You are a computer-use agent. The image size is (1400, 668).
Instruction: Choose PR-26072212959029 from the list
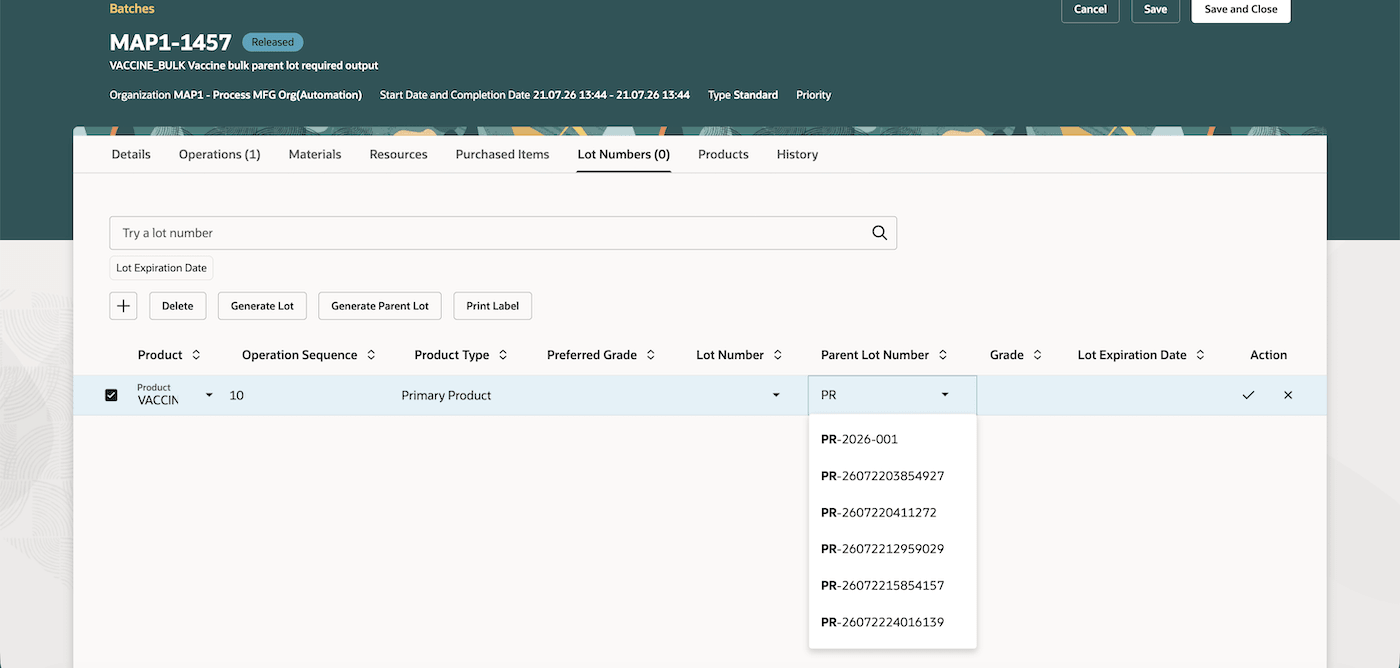tap(892, 549)
